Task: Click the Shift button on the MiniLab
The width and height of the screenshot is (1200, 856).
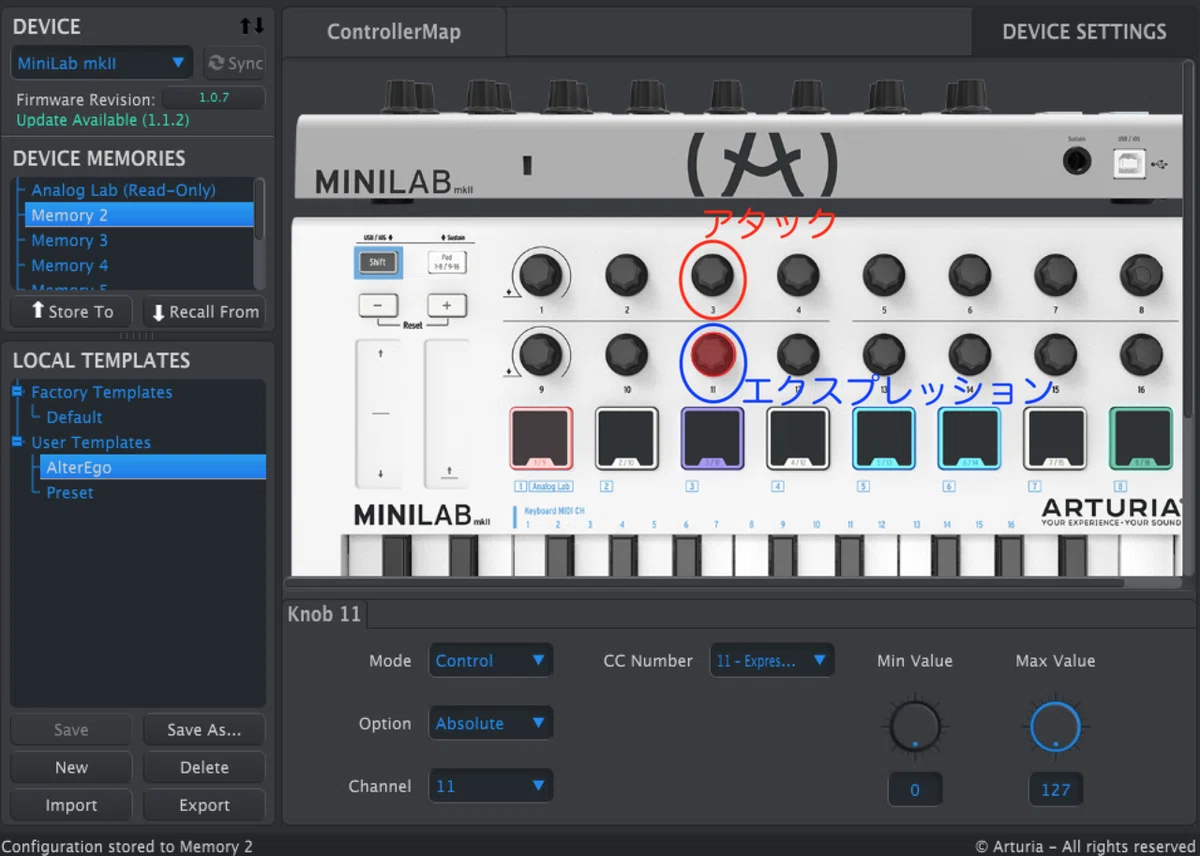Action: pyautogui.click(x=377, y=262)
